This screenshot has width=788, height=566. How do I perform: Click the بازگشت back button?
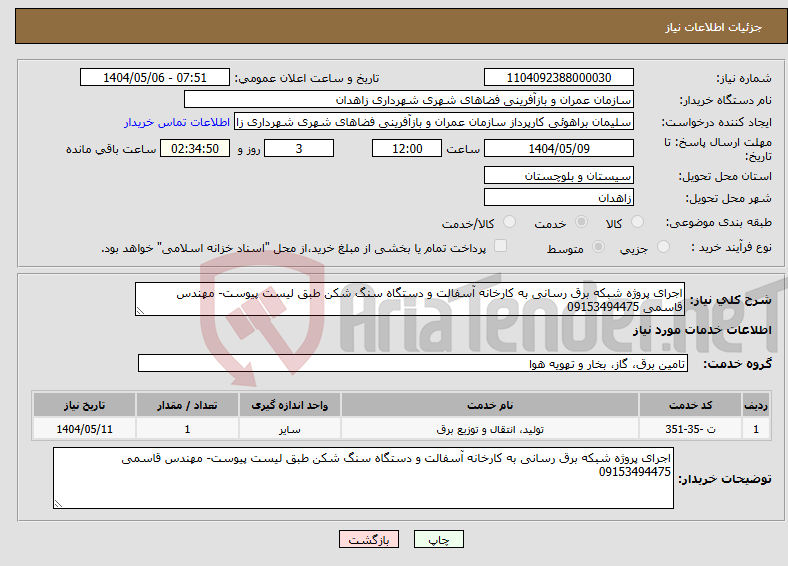(369, 539)
